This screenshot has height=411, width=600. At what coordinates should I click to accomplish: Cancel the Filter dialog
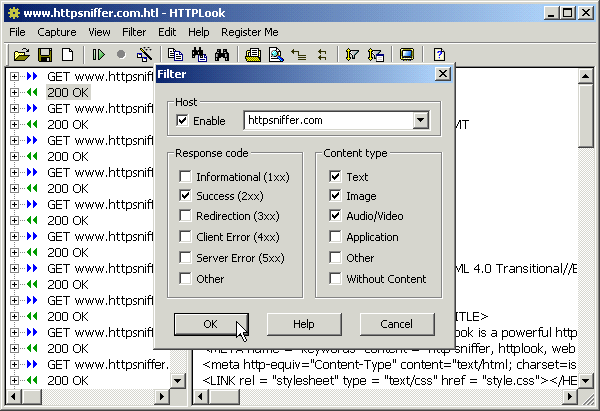point(397,324)
